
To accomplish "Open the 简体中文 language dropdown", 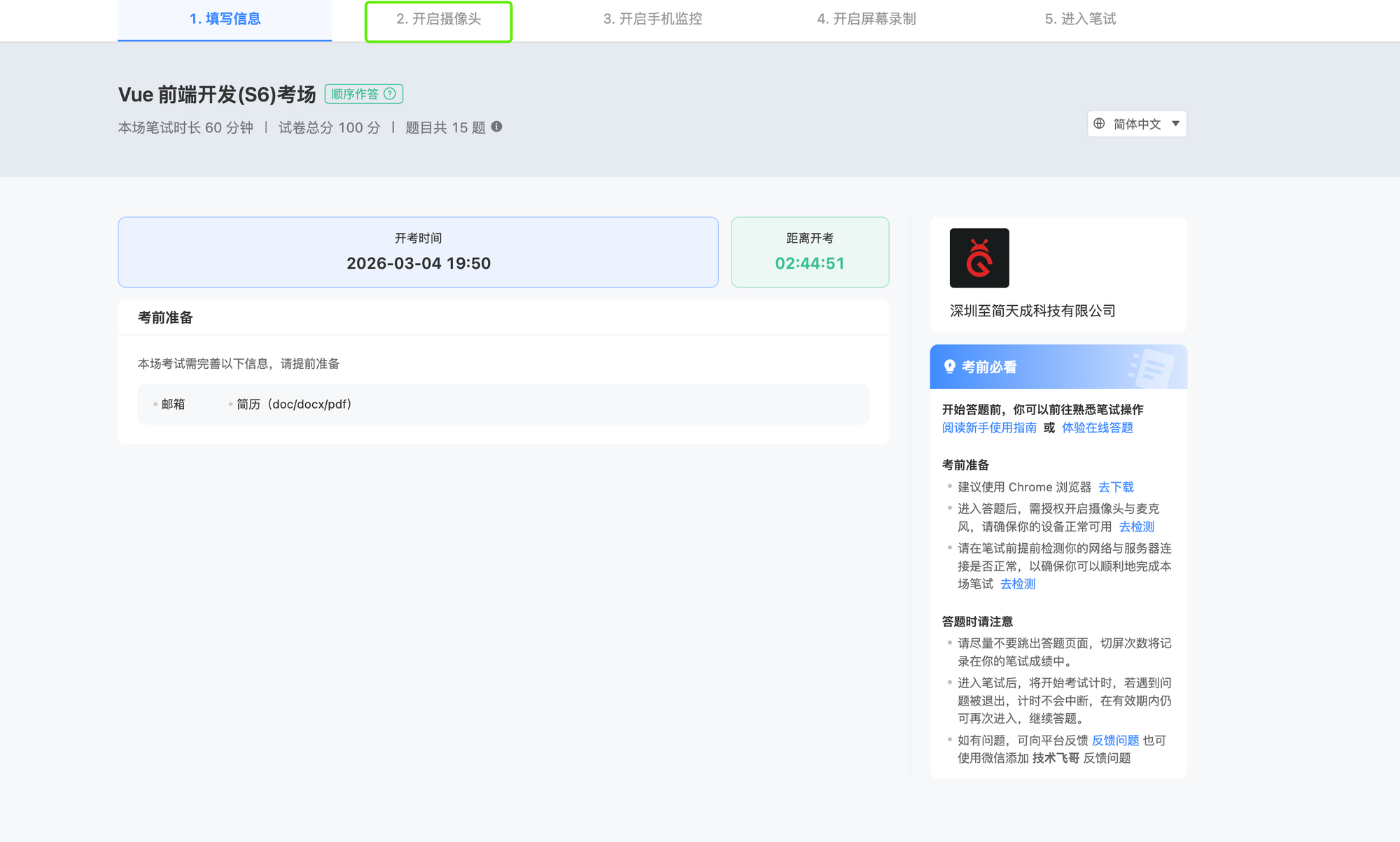I will [x=1136, y=124].
